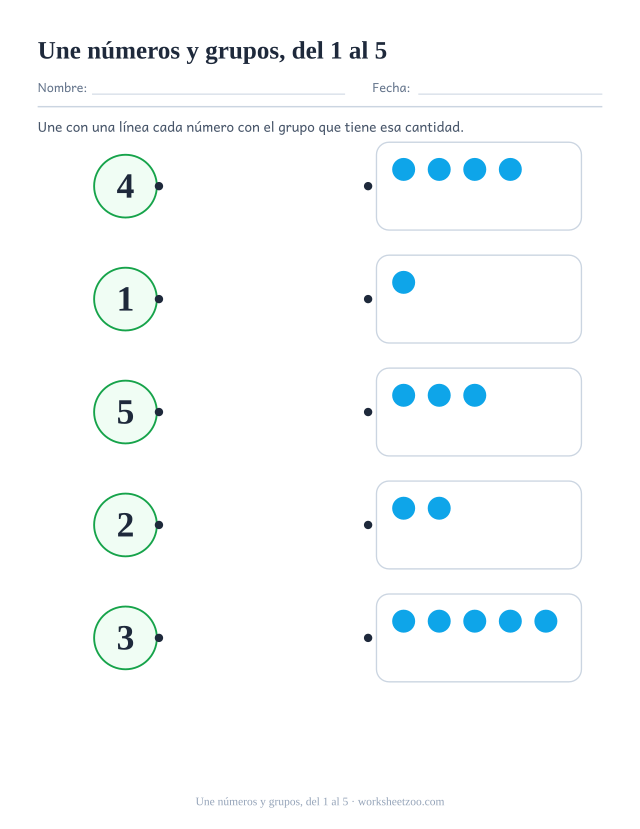Viewport: 640px width, 829px height.
Task: Click the box containing four blue dots
Action: click(479, 186)
